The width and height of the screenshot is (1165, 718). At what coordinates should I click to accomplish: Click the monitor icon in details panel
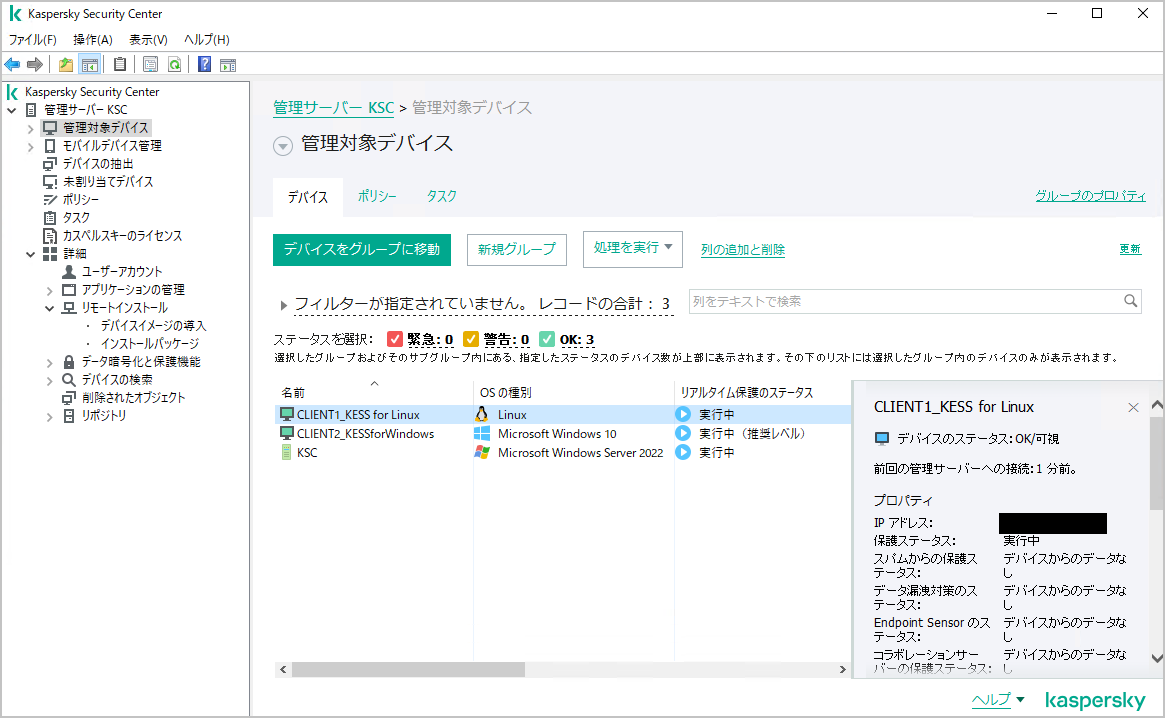[882, 439]
